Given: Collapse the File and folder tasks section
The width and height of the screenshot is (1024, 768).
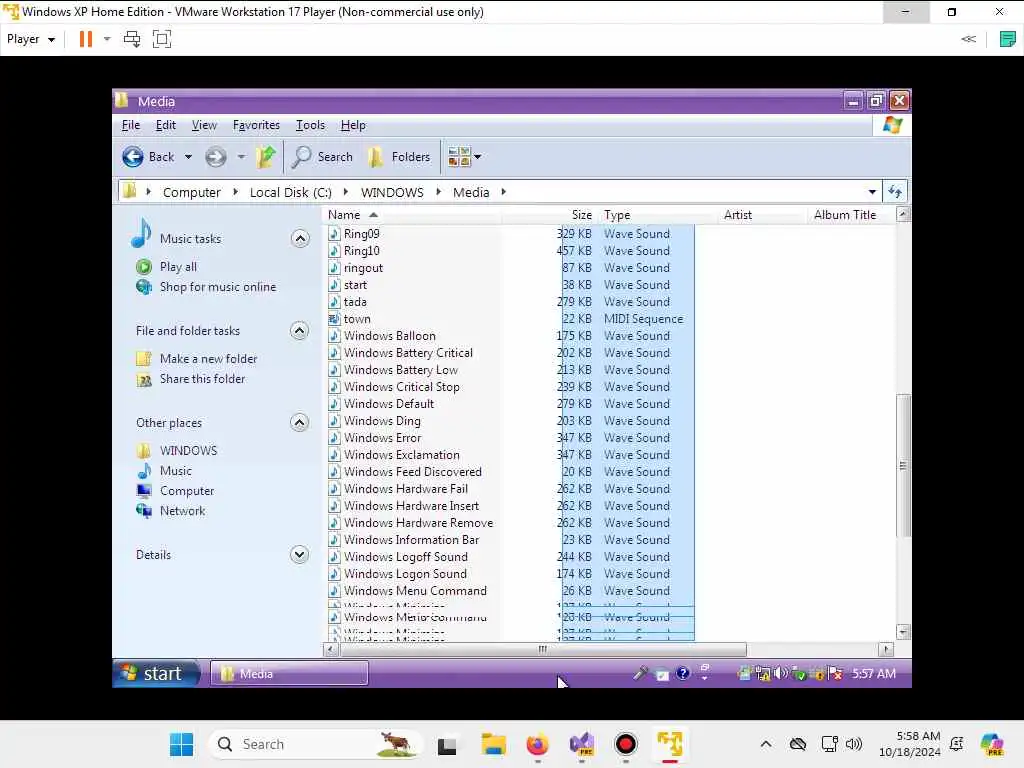Looking at the screenshot, I should click(300, 331).
